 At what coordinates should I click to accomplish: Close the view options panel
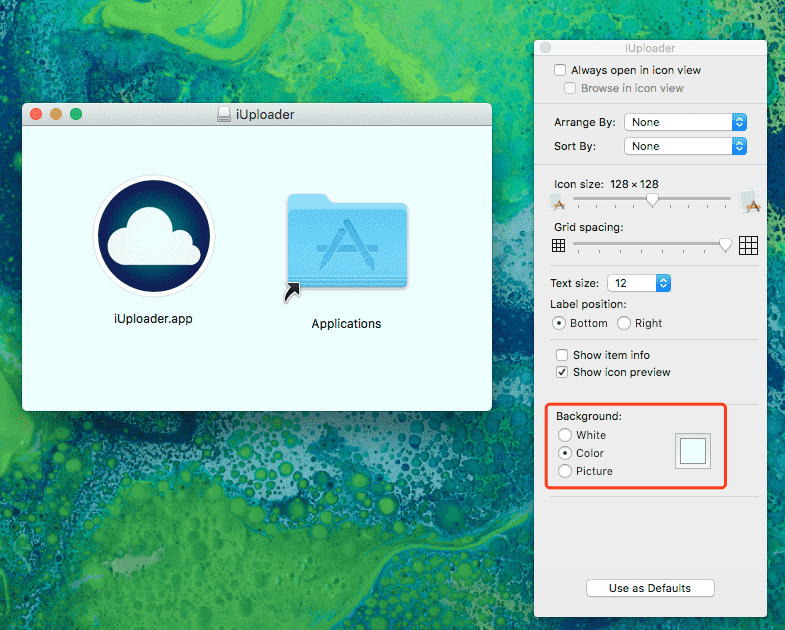click(546, 48)
